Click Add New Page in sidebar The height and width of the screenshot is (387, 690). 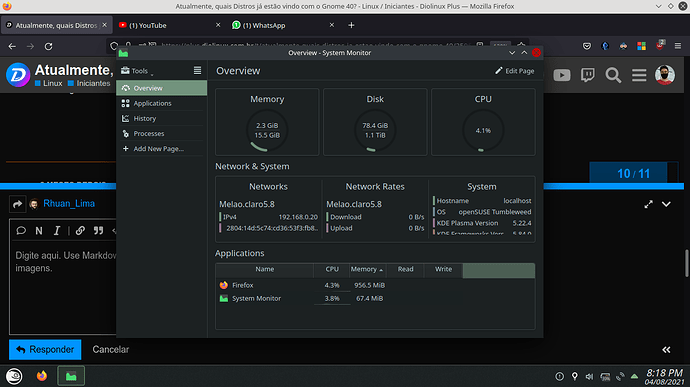(161, 149)
